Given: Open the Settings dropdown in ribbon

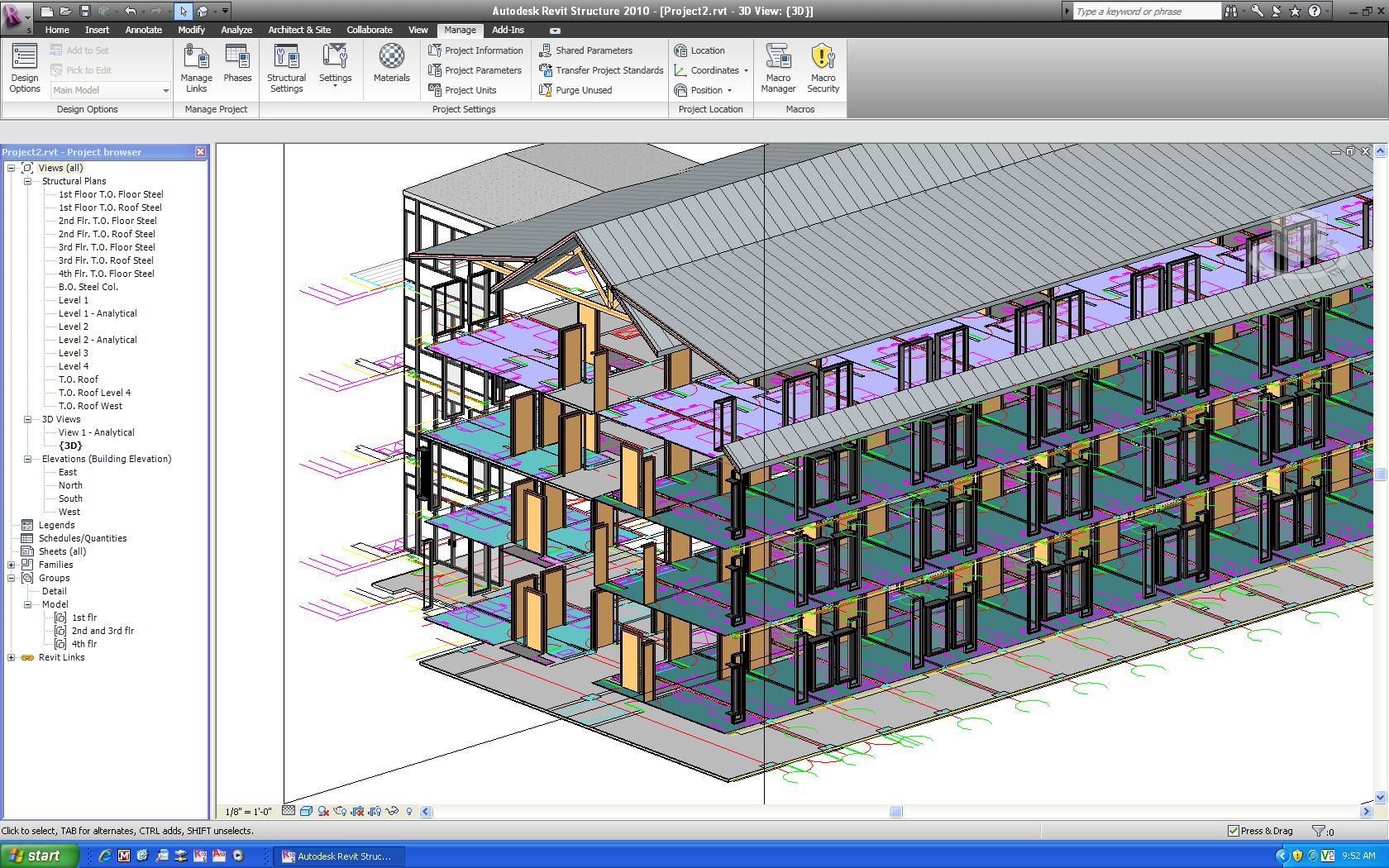Looking at the screenshot, I should (x=335, y=68).
